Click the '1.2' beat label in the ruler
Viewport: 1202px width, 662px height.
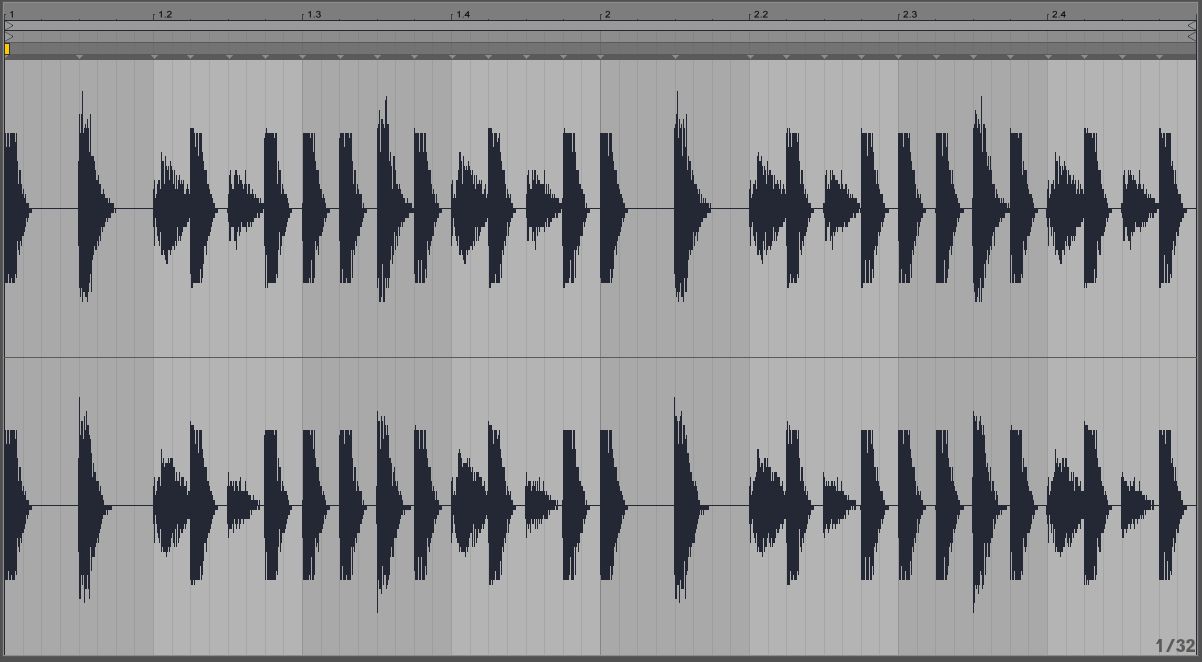(x=165, y=15)
